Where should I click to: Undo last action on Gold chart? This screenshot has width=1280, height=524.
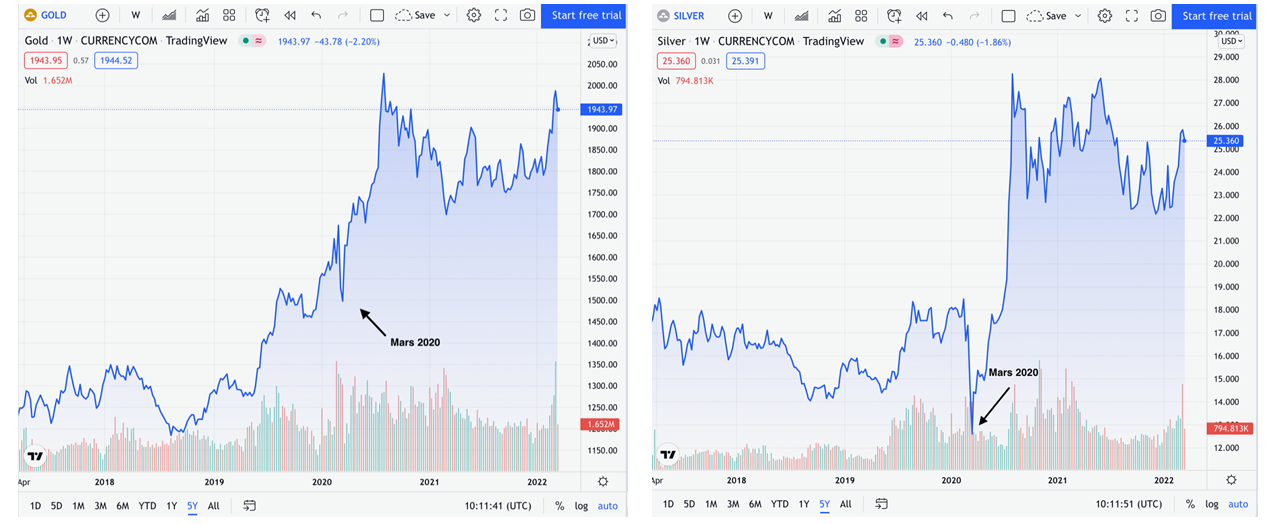click(316, 16)
